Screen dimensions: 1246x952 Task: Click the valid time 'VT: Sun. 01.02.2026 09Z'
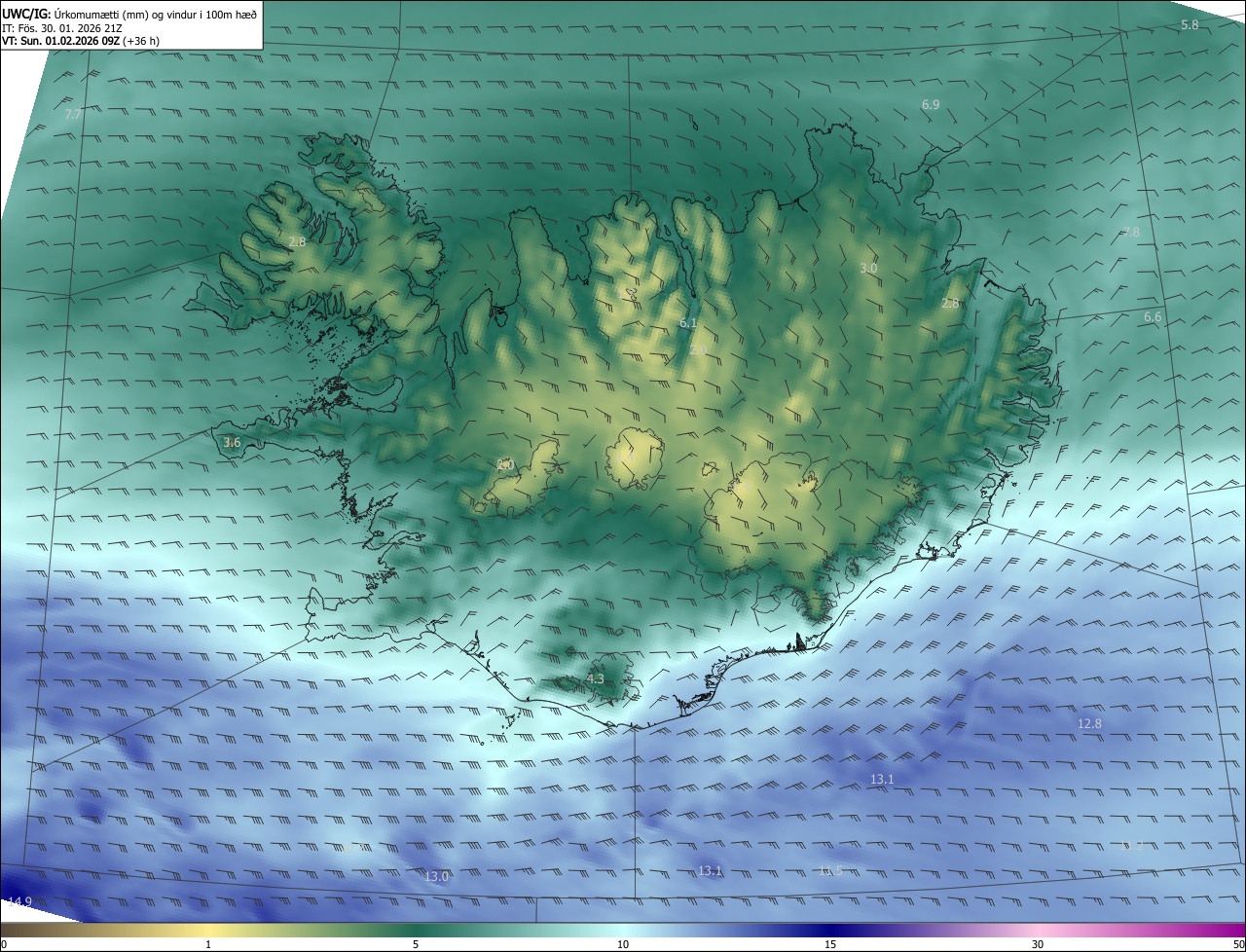(x=60, y=41)
